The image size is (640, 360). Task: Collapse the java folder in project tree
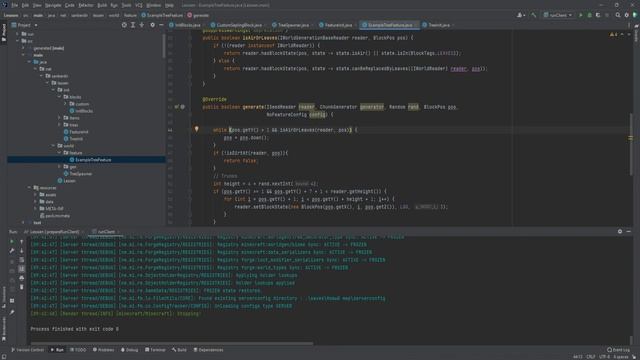29,62
